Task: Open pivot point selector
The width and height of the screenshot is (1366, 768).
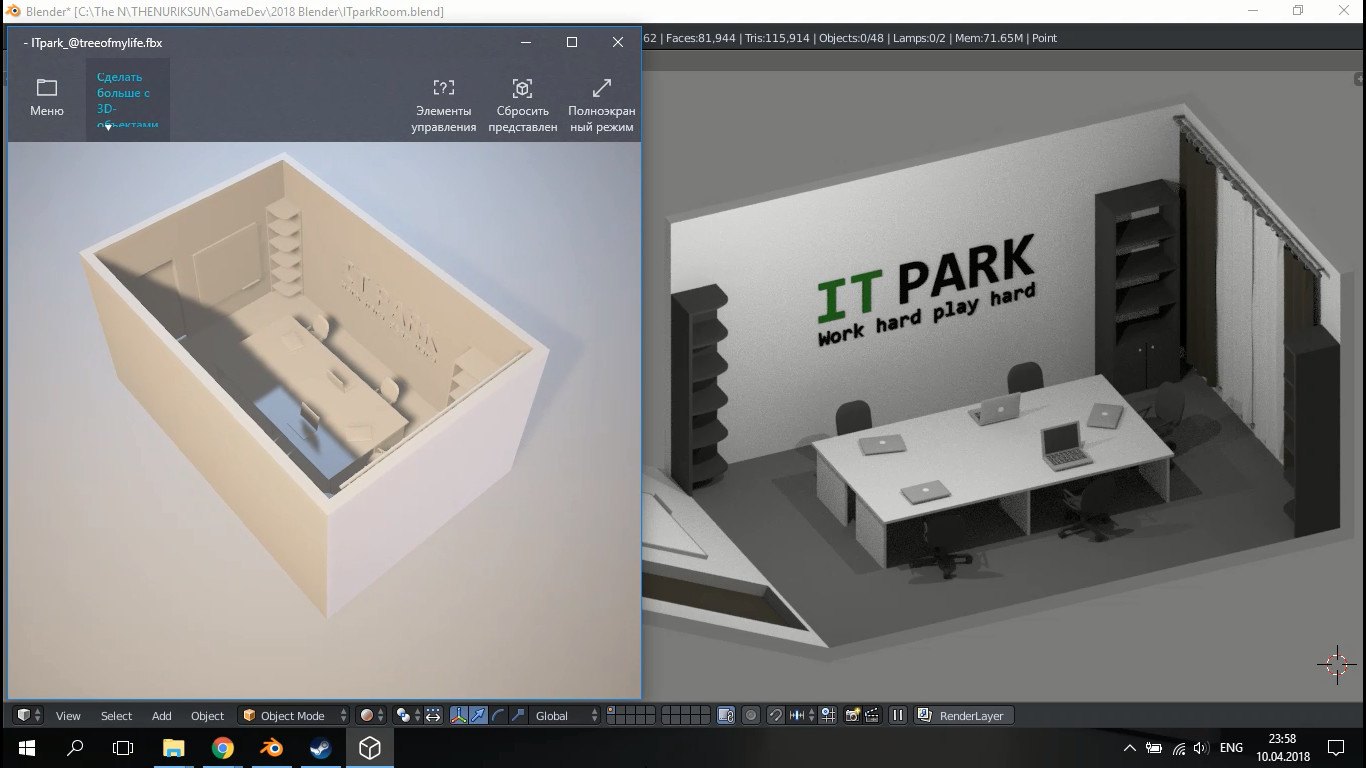Action: point(406,715)
